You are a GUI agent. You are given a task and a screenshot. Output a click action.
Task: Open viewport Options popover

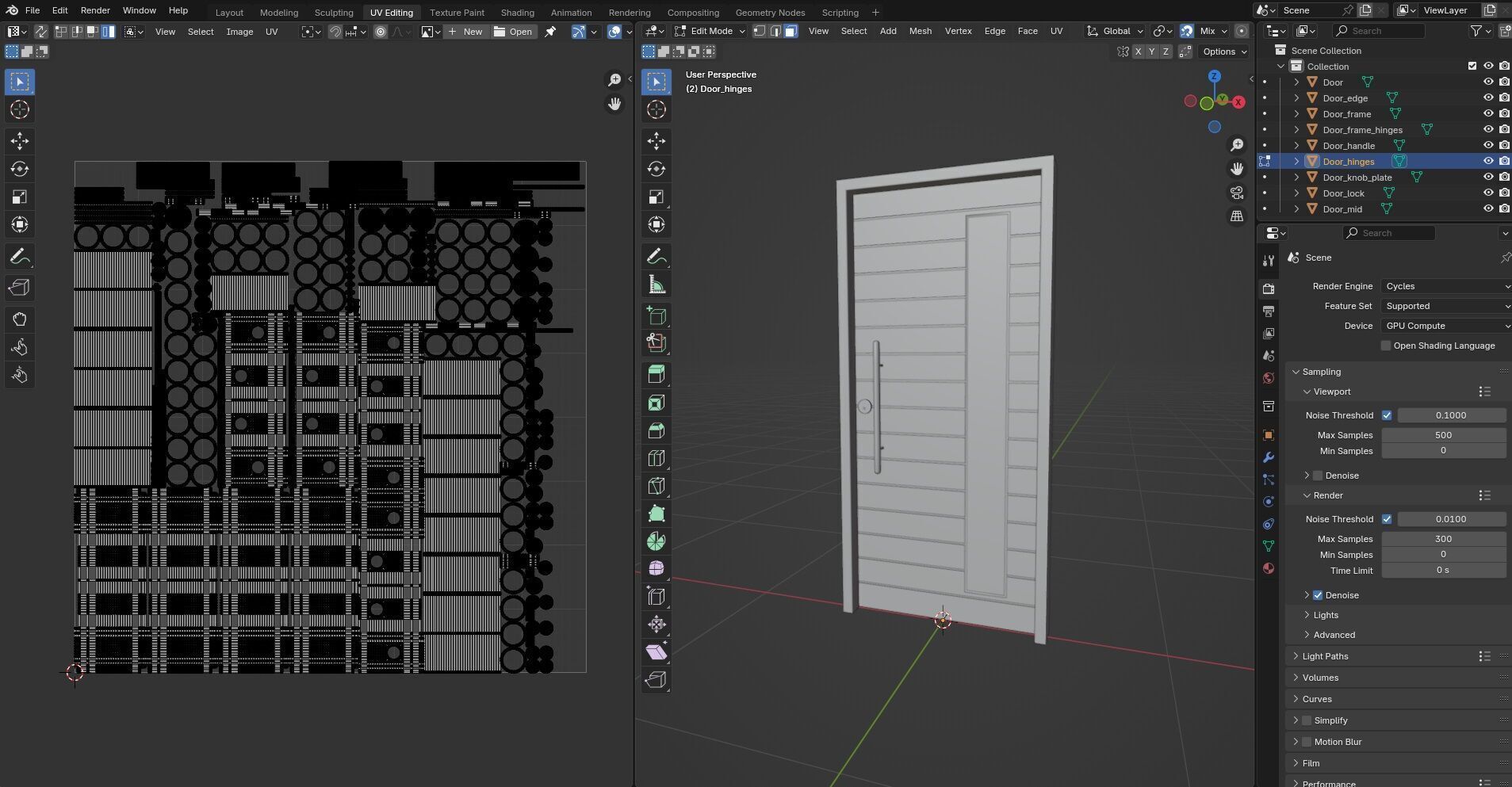click(1224, 52)
